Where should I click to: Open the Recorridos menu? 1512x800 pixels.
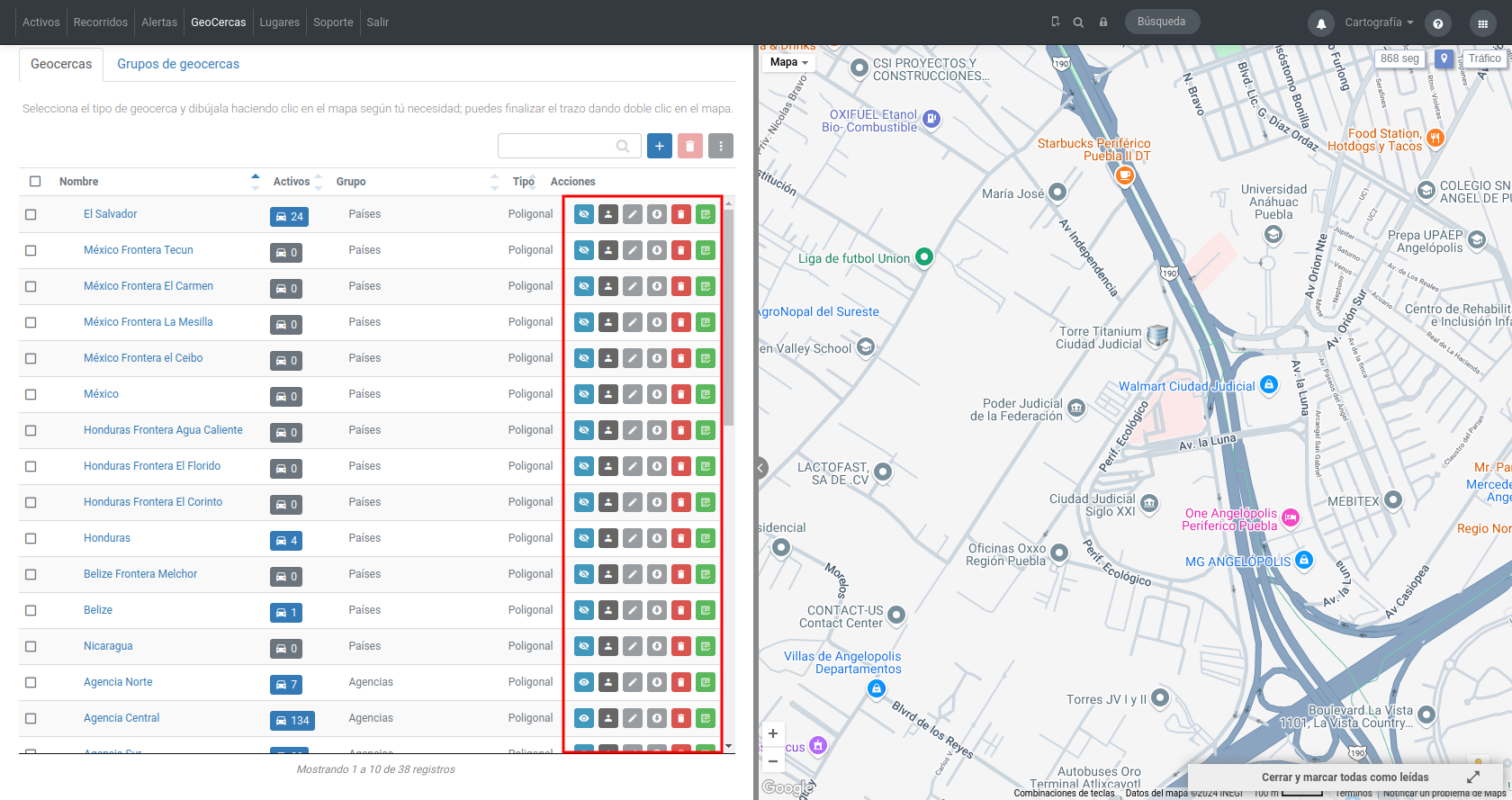[x=101, y=22]
